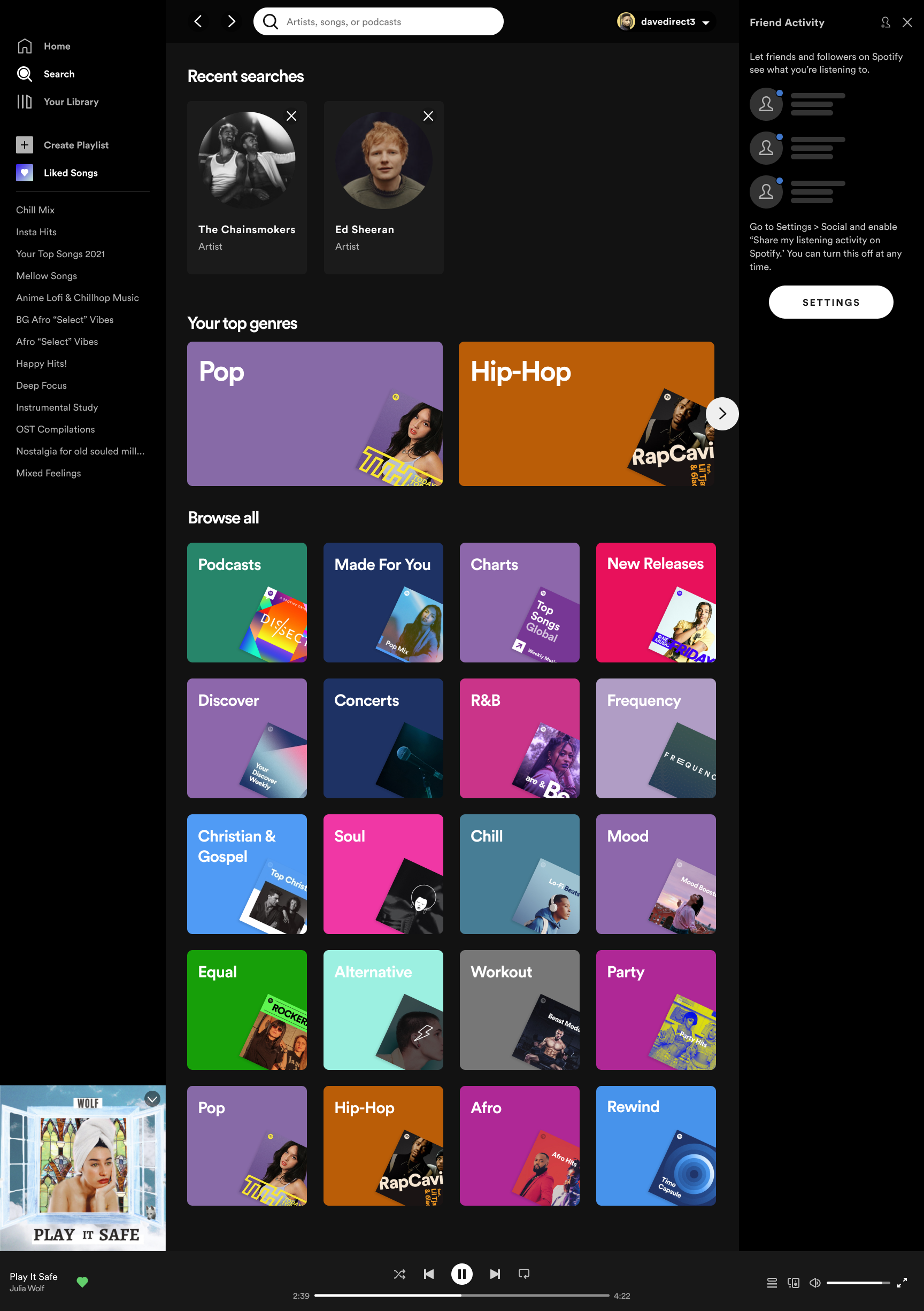Click the Create Playlist plus icon
Viewport: 924px width, 1311px height.
tap(25, 145)
